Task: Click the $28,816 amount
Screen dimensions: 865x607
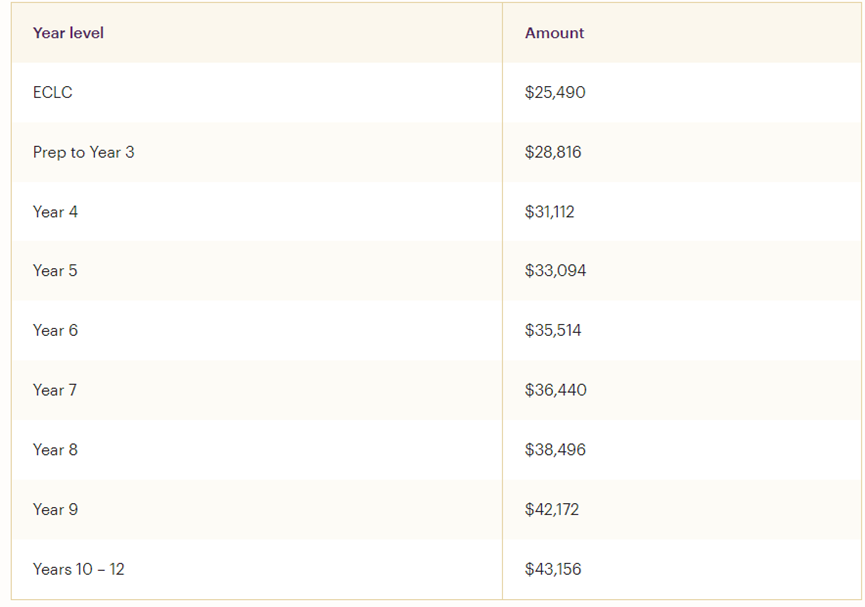Action: [553, 152]
